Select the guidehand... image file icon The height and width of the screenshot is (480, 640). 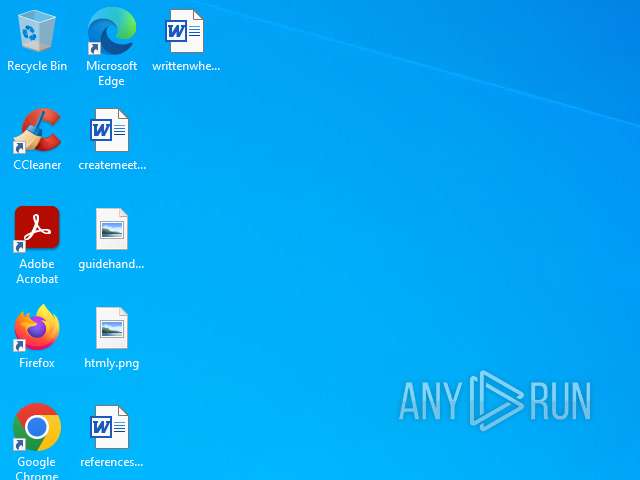111,229
